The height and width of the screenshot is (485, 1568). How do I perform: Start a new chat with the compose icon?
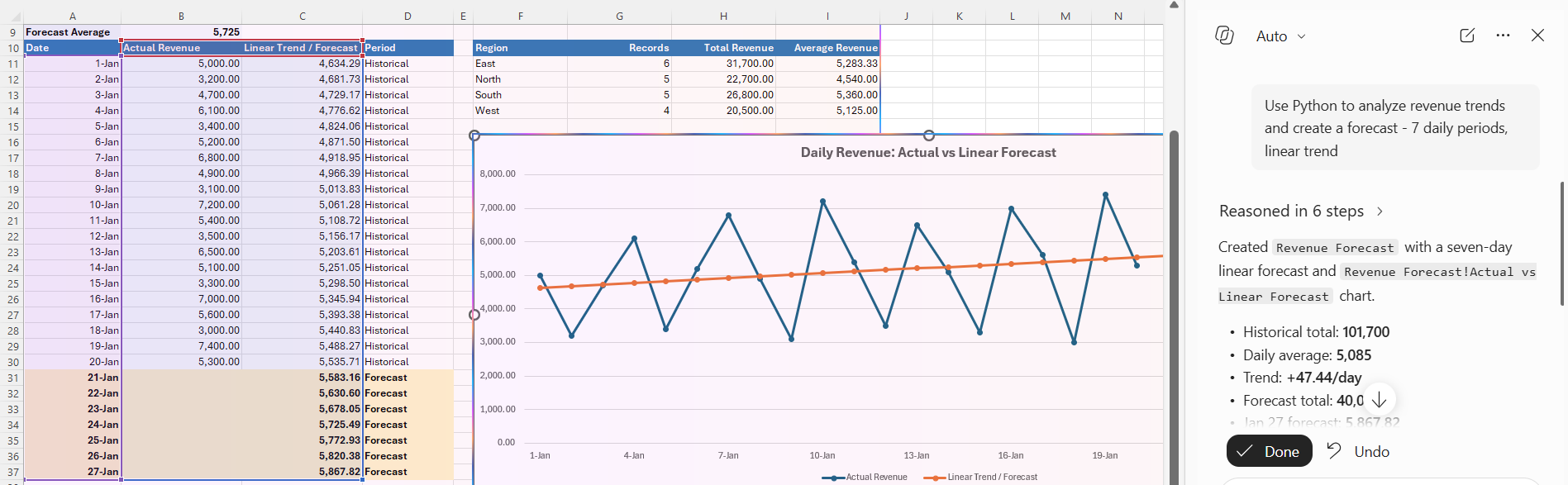[x=1467, y=36]
